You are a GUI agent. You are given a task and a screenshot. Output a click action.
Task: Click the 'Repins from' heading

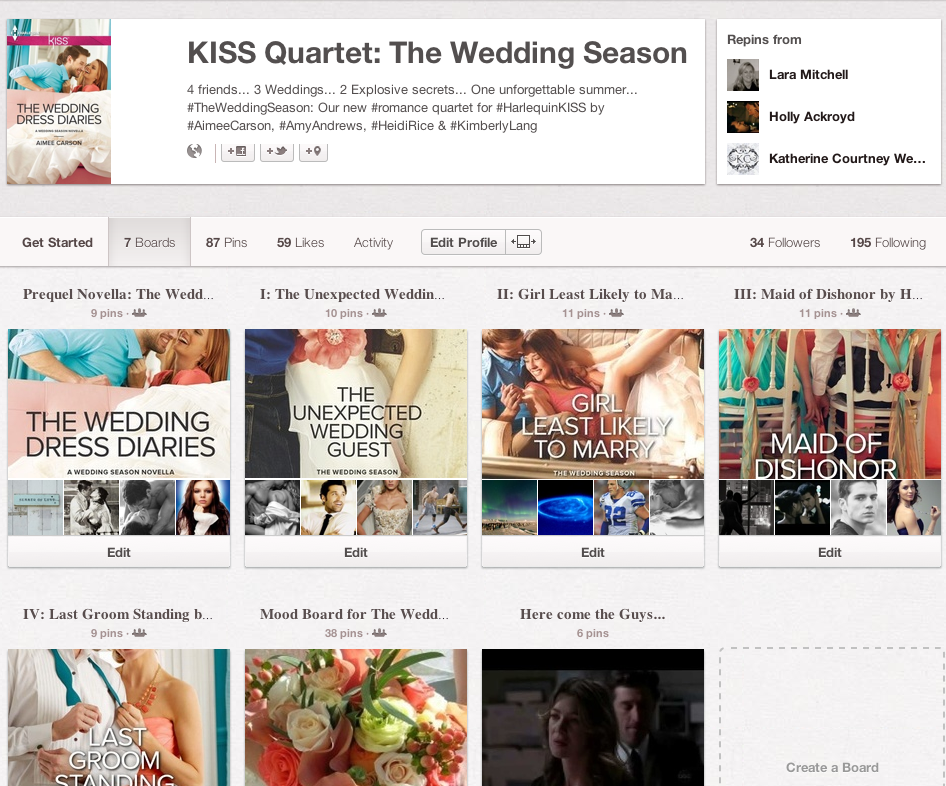coord(764,40)
